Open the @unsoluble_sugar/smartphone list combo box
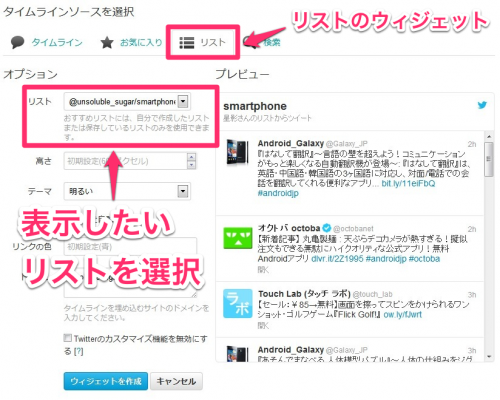The width and height of the screenshot is (500, 400). [127, 101]
